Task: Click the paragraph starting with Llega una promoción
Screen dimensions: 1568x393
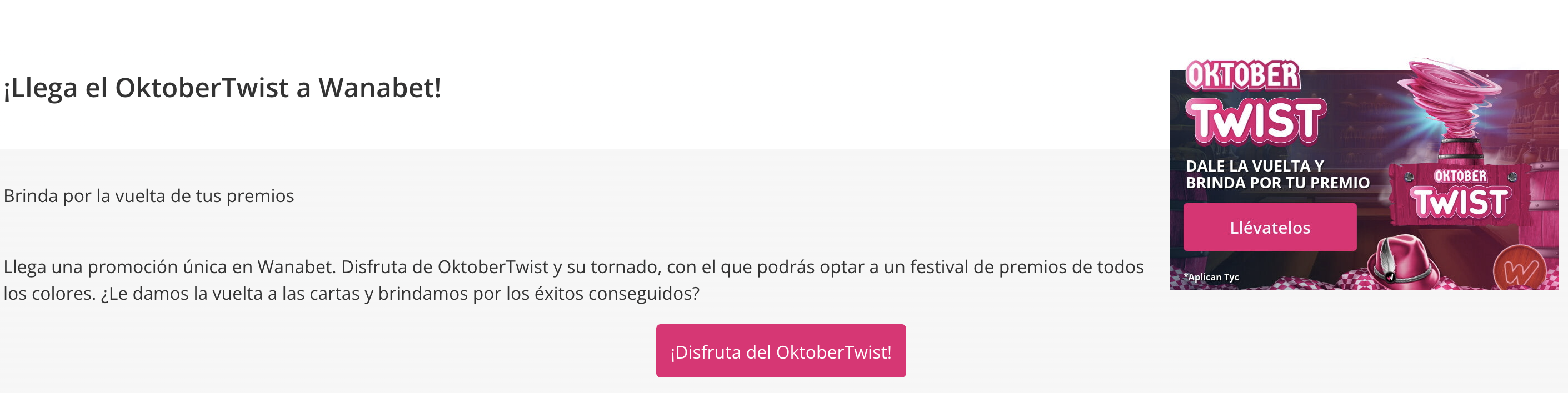Action: point(573,280)
